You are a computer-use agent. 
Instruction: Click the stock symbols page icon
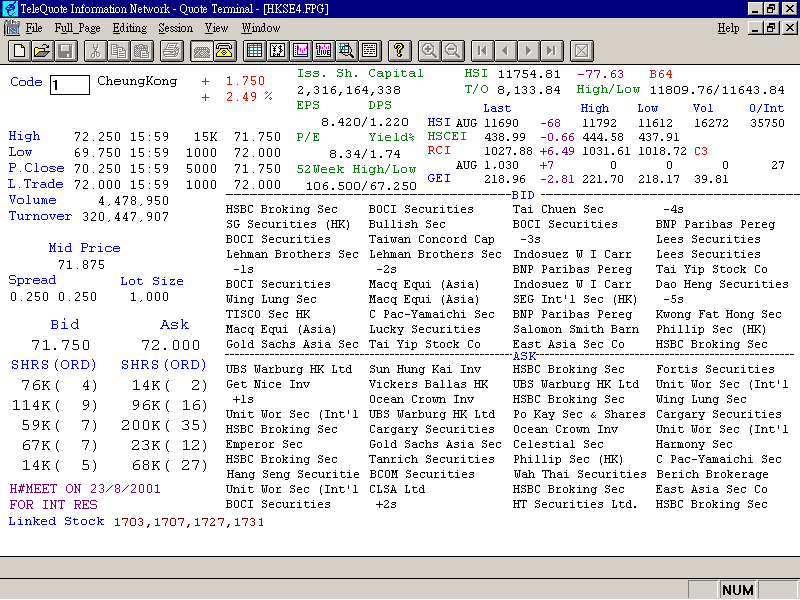point(278,51)
